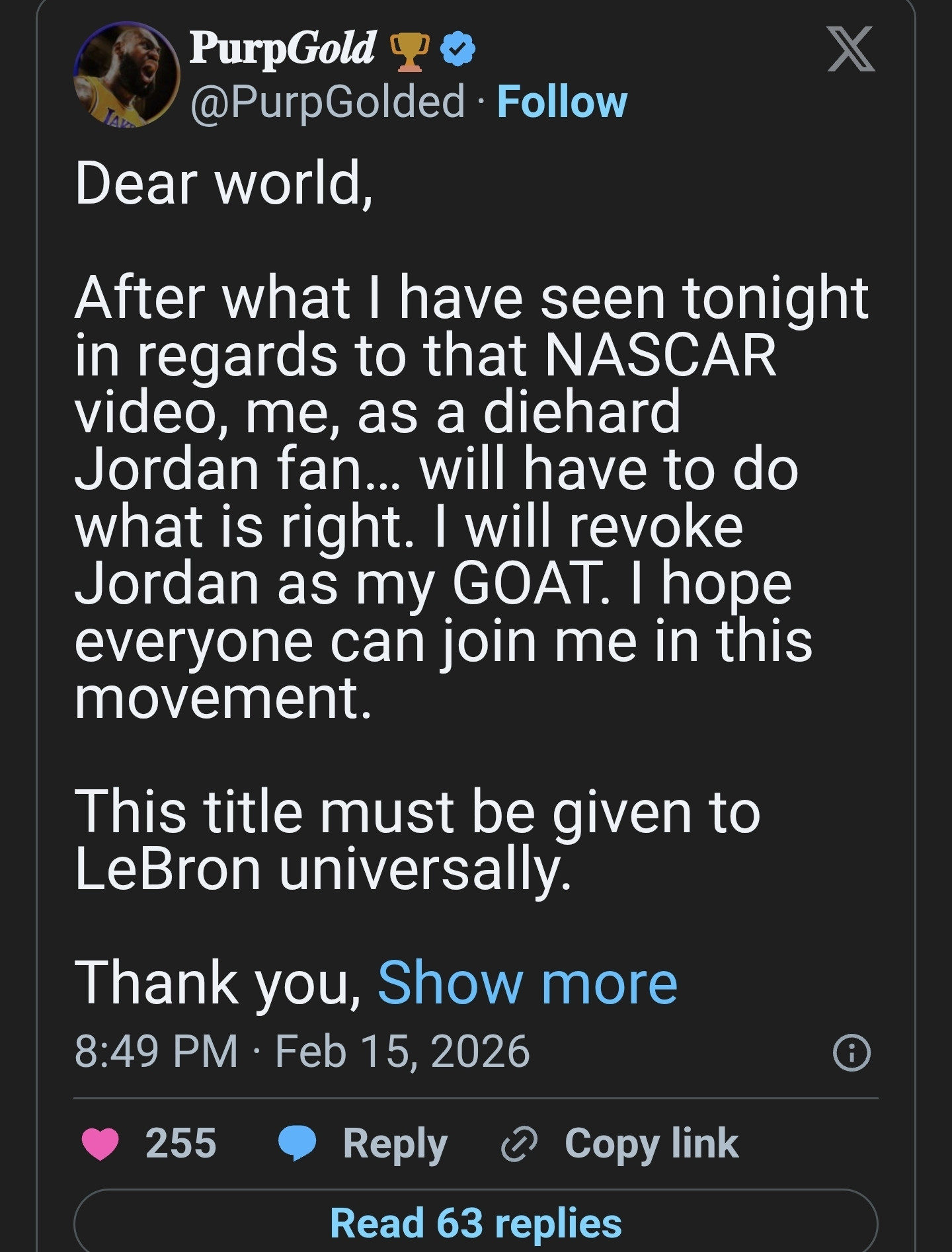Click the 255 likes count
Viewport: 952px width, 1252px height.
[180, 1144]
